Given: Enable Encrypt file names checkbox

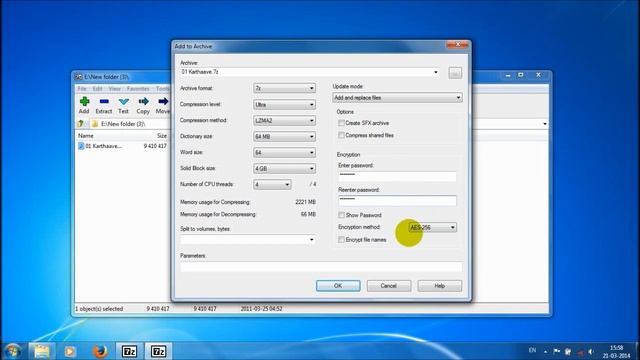Looking at the screenshot, I should 341,240.
